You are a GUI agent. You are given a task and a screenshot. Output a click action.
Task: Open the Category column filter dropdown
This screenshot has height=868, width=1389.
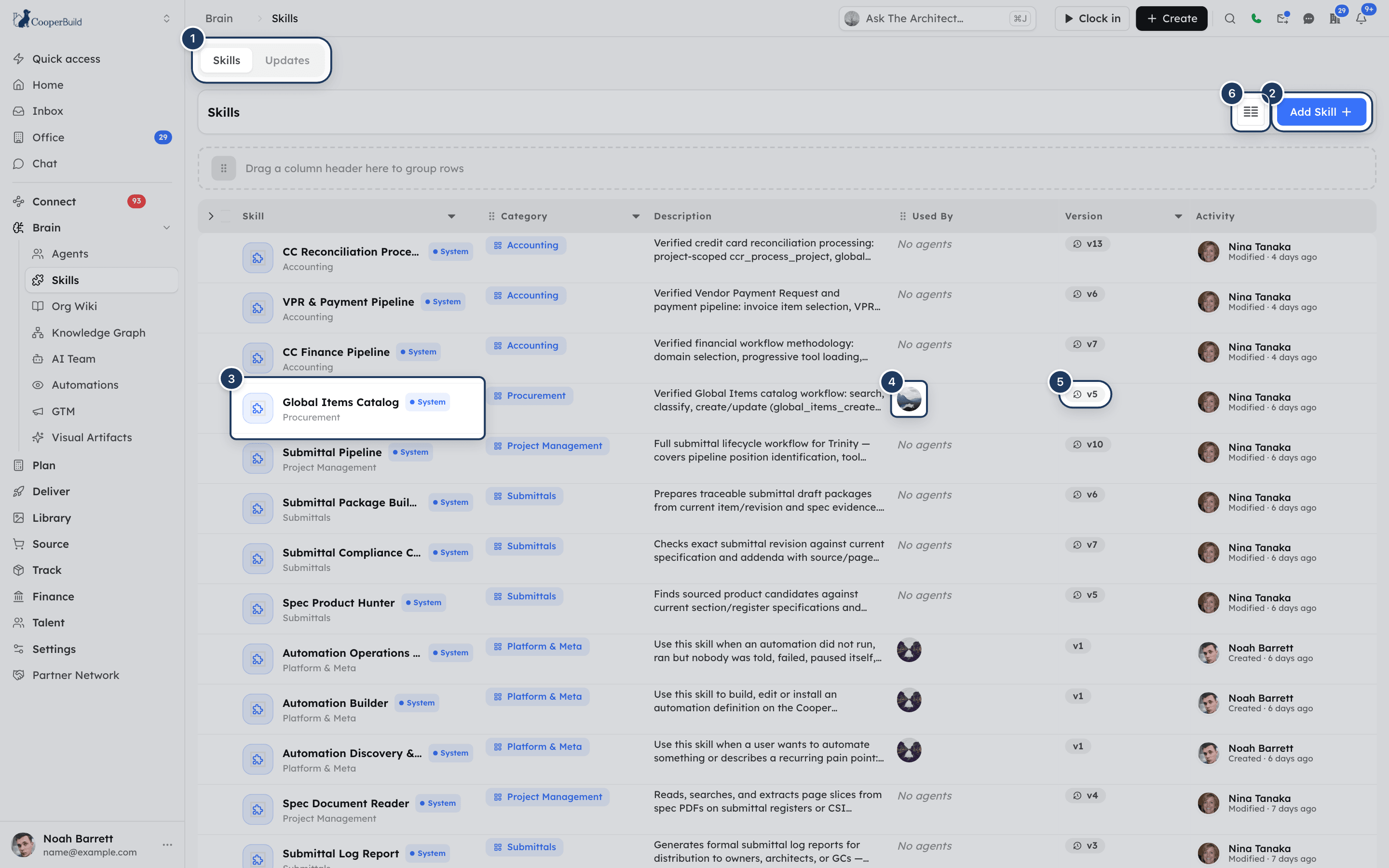636,217
